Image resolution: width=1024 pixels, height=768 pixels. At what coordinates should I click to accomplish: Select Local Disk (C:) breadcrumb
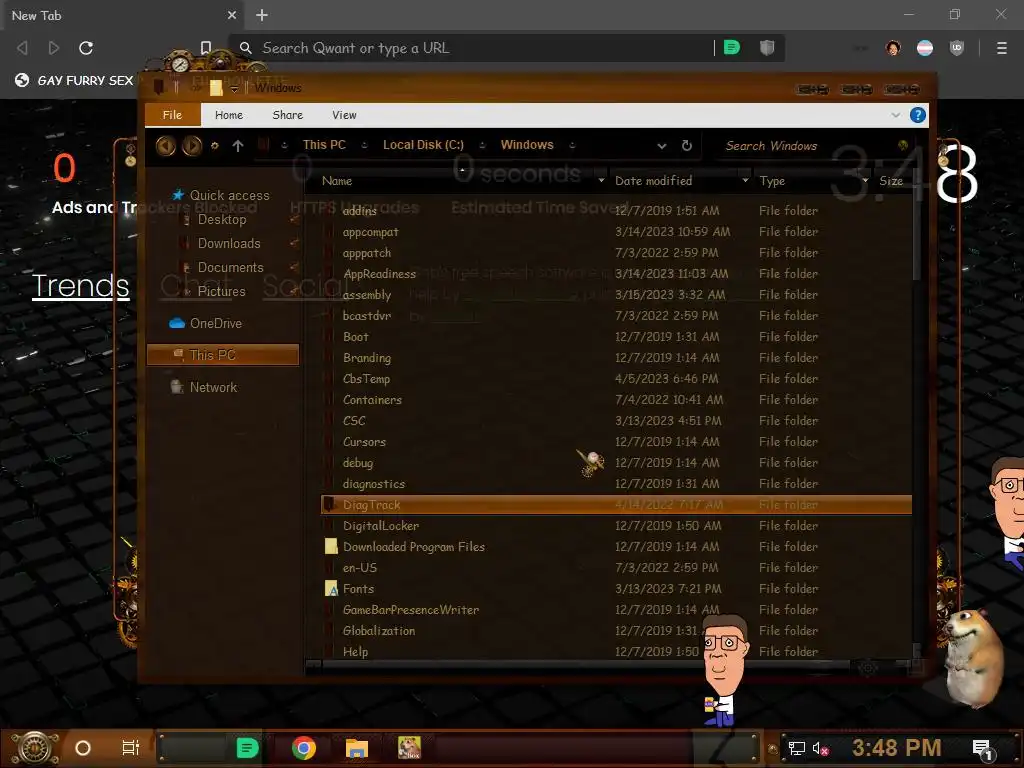pos(423,145)
